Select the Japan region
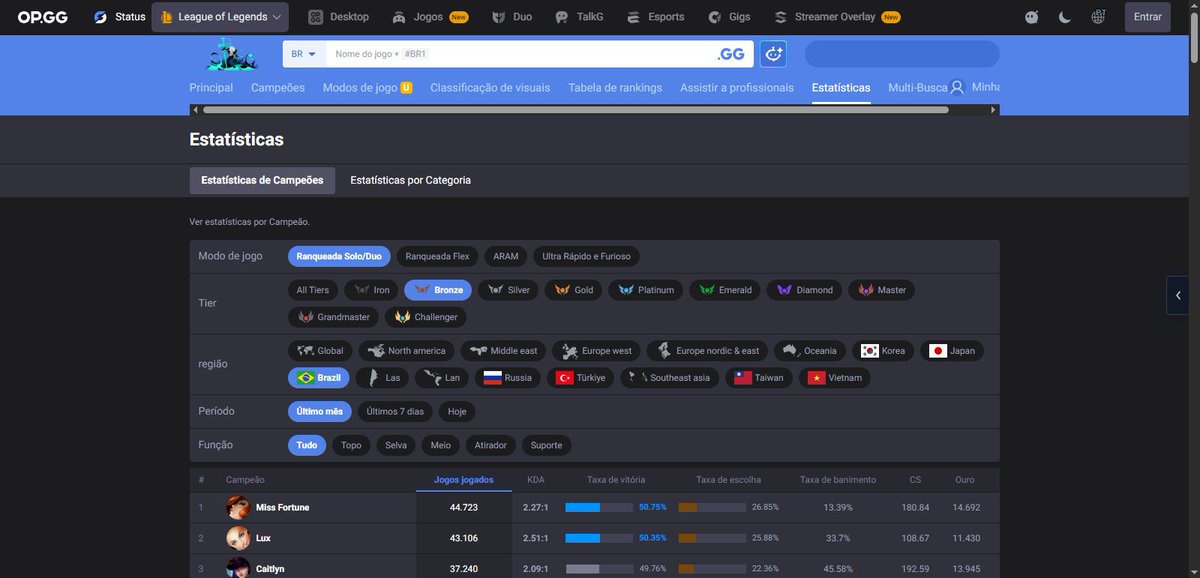Screen dimensions: 1200x578 952,351
